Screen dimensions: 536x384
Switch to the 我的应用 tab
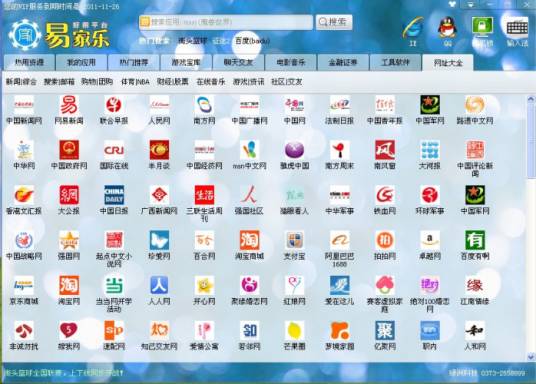pyautogui.click(x=81, y=63)
